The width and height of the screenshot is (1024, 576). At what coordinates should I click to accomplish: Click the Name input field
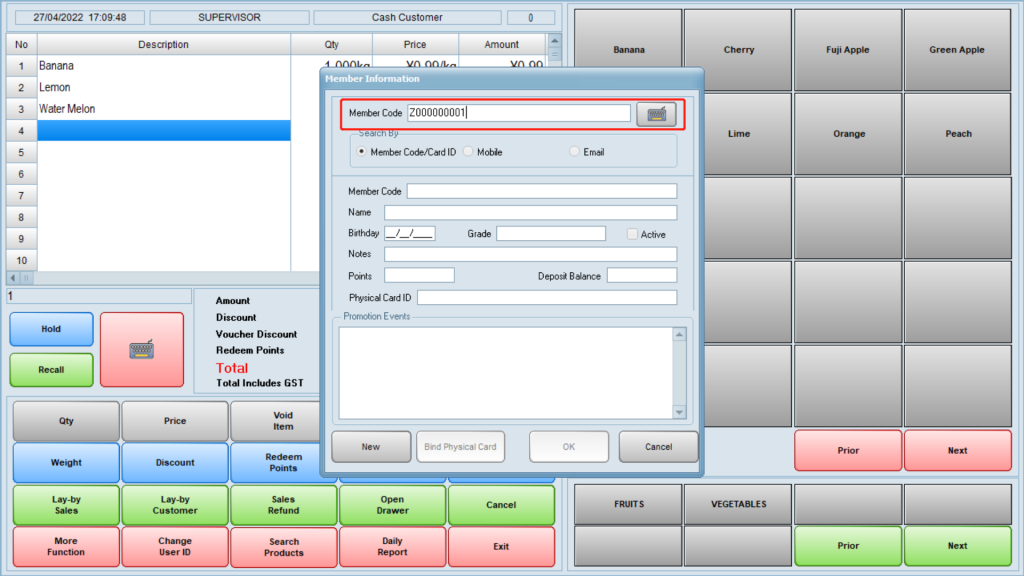click(x=530, y=213)
